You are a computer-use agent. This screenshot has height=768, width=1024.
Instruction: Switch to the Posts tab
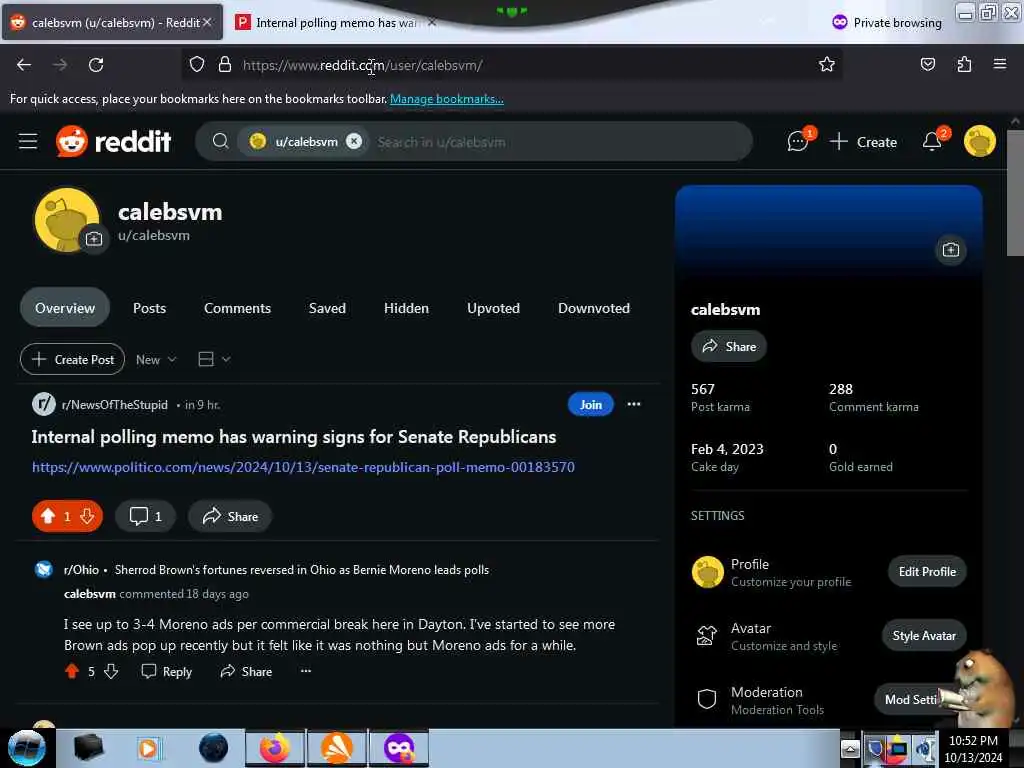(x=150, y=308)
